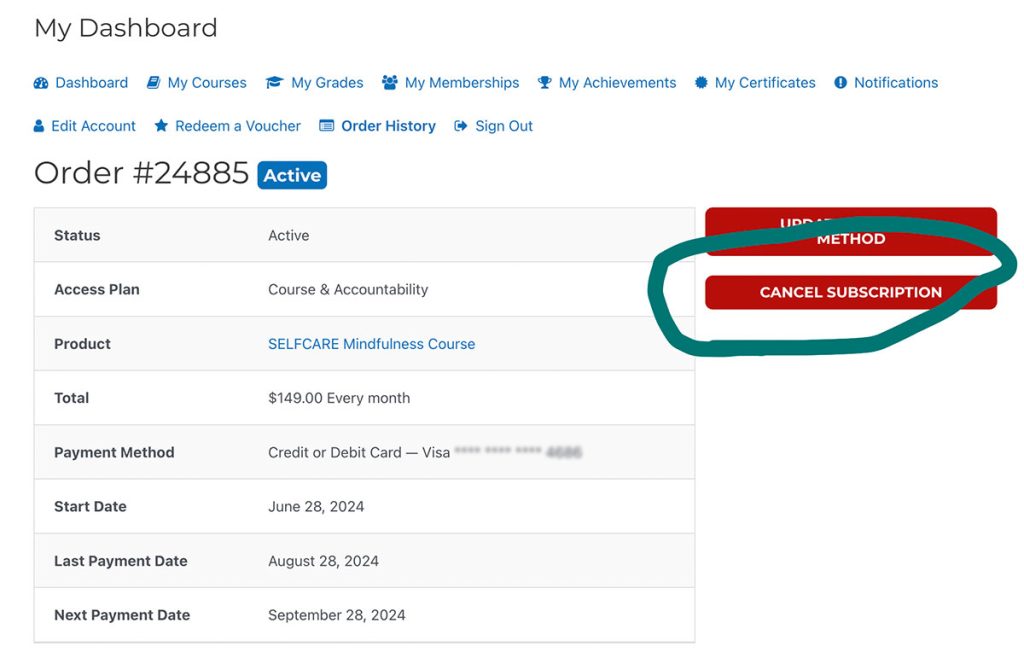
Task: Click the $149.00 Every month total
Action: tap(339, 398)
